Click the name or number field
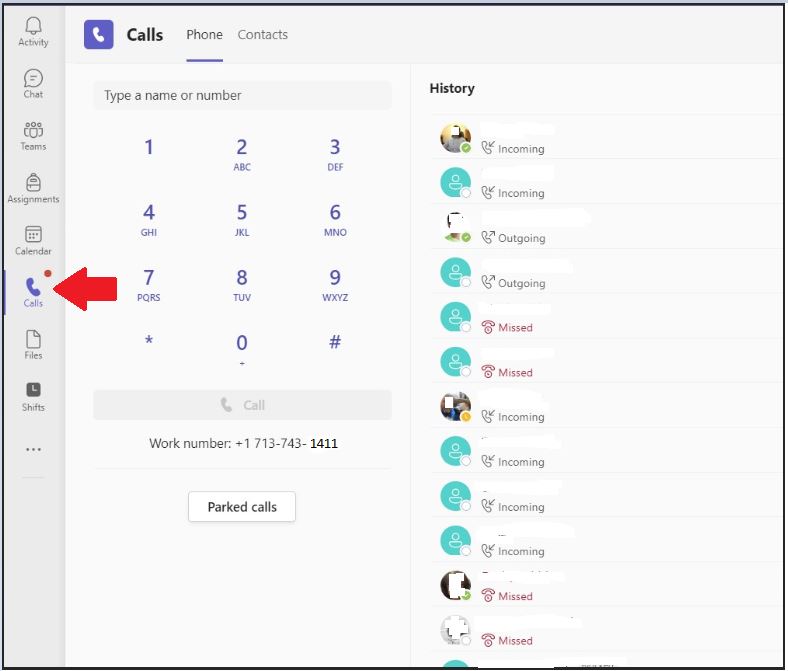The width and height of the screenshot is (788, 671). coord(242,96)
